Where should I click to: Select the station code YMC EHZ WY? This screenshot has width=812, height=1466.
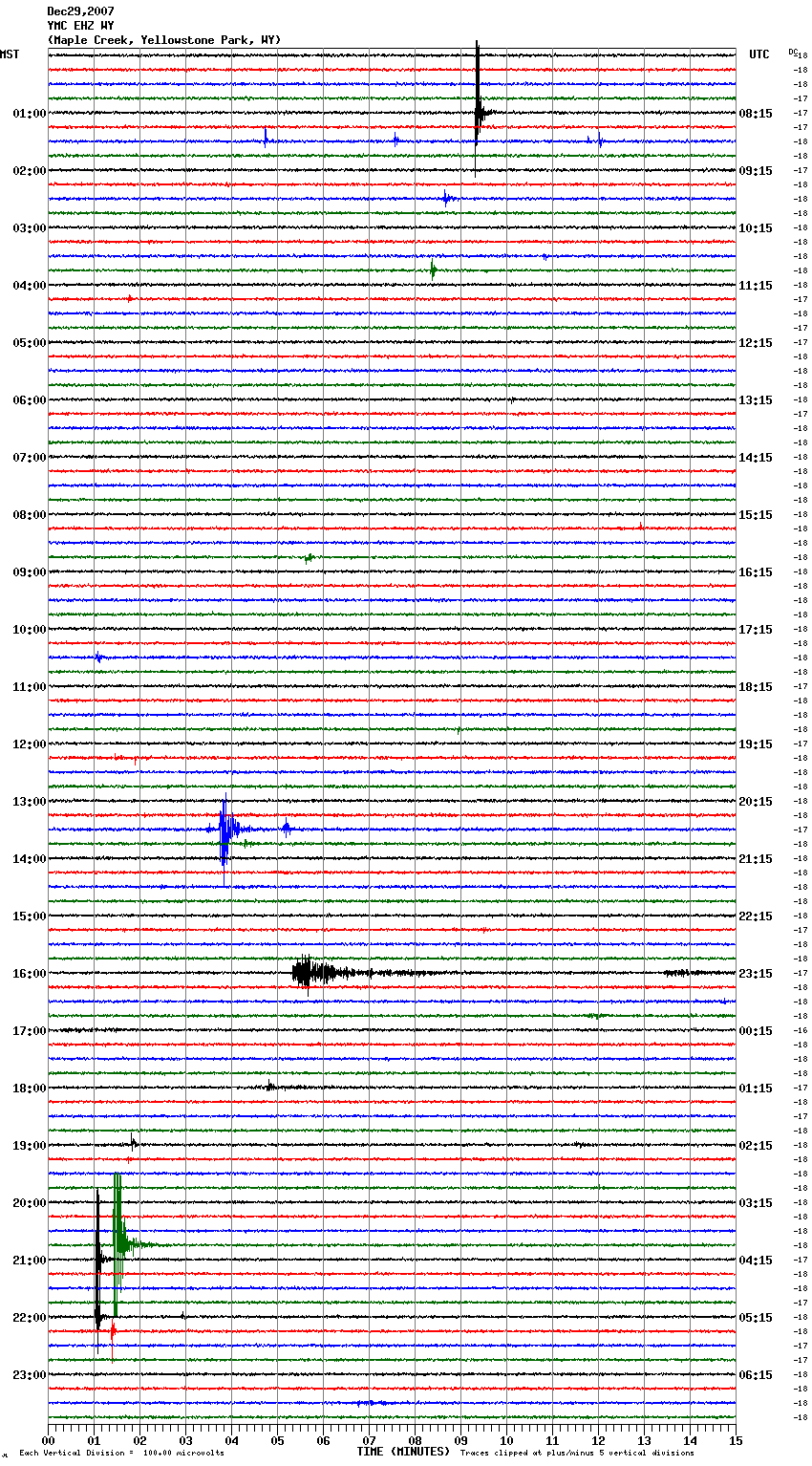pos(80,26)
